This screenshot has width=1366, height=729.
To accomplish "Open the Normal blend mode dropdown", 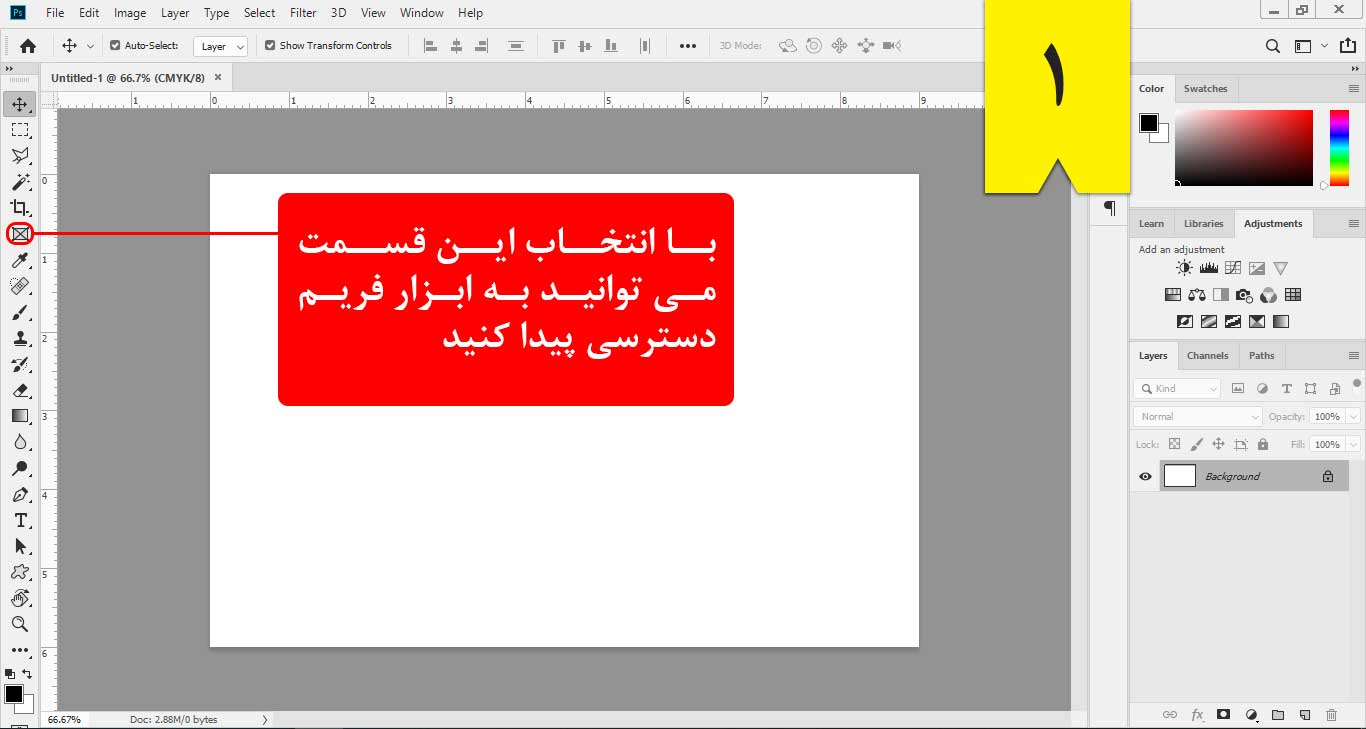I will coord(1197,416).
